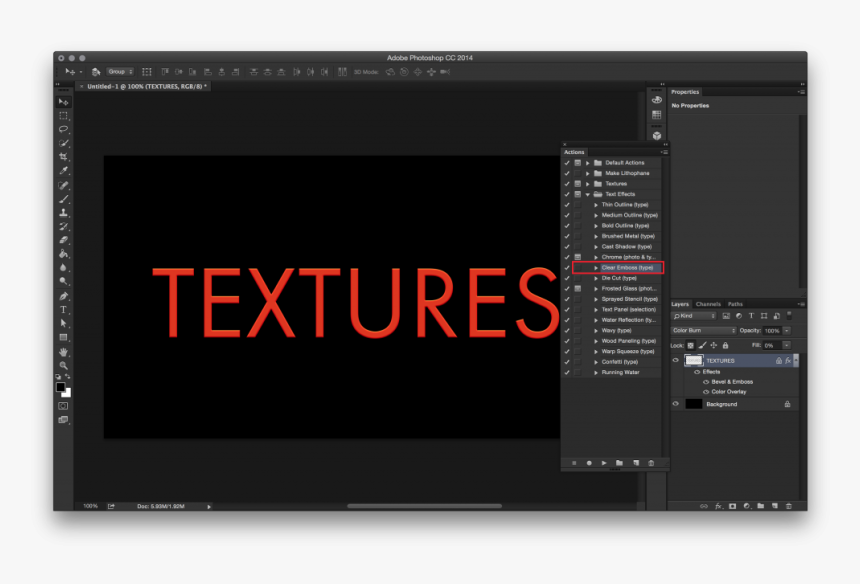860x584 pixels.
Task: Open Opacity slider dropdown arrow
Action: [787, 331]
